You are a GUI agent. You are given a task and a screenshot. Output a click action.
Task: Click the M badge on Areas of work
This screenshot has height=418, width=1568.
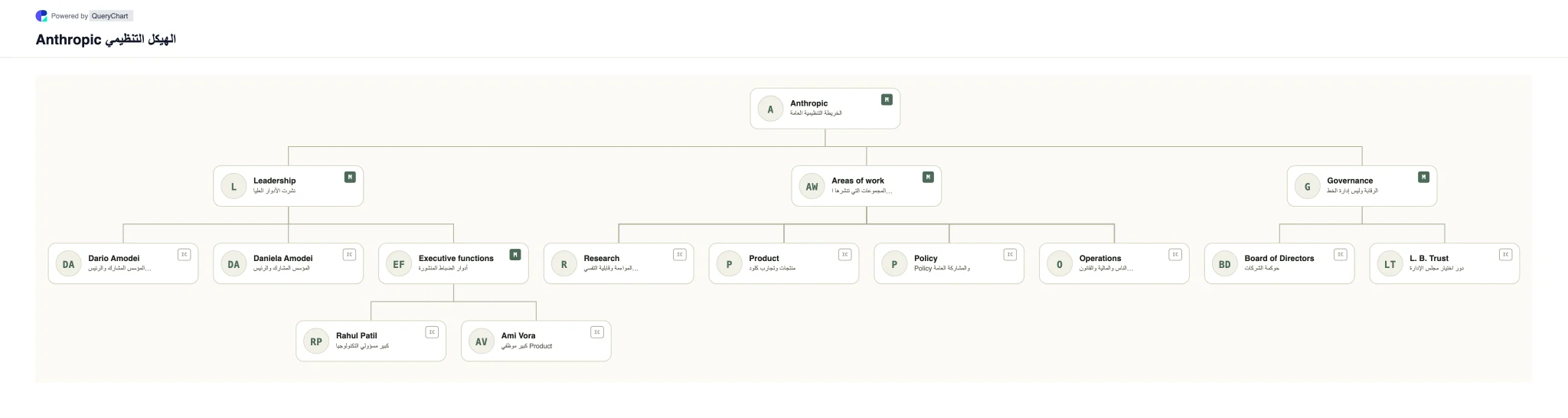point(928,177)
